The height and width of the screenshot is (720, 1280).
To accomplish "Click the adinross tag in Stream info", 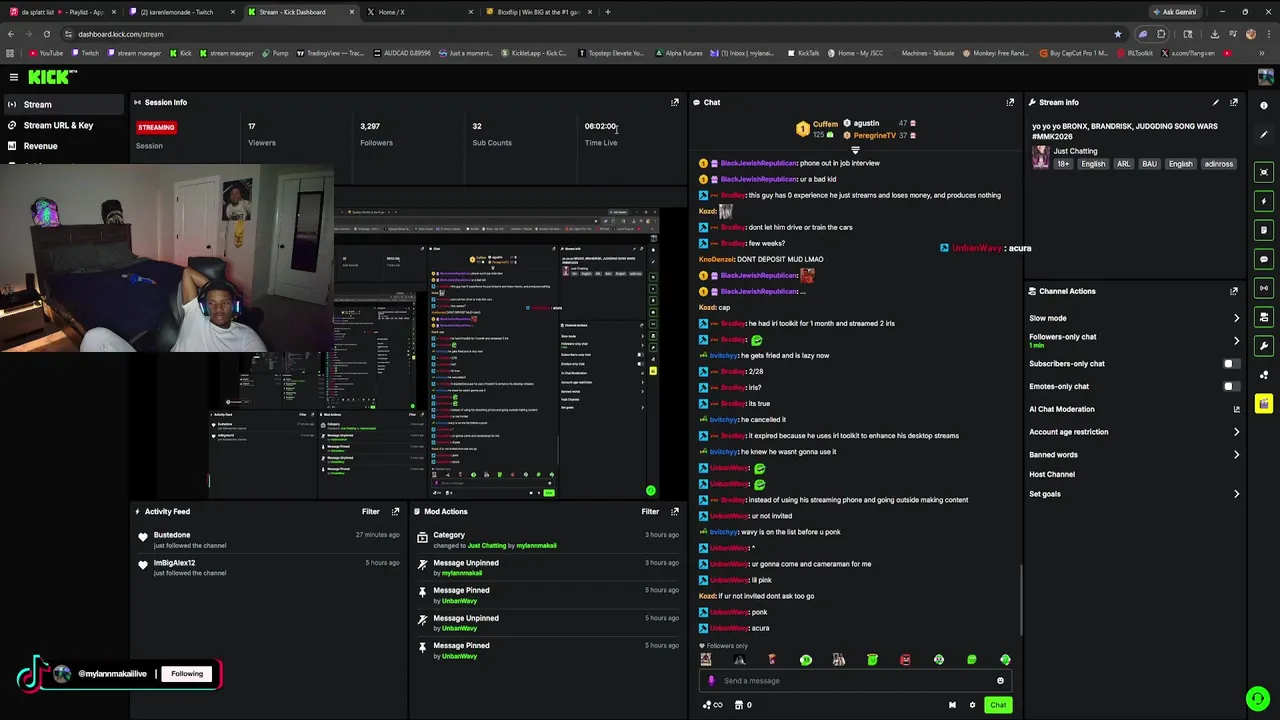I will (x=1218, y=164).
